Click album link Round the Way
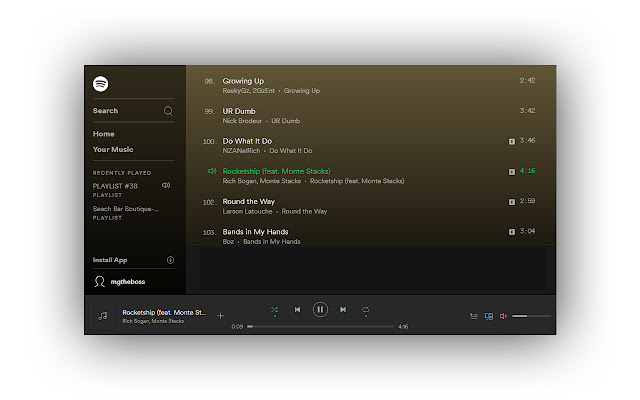Screen dimensions: 640x400 click(x=304, y=211)
